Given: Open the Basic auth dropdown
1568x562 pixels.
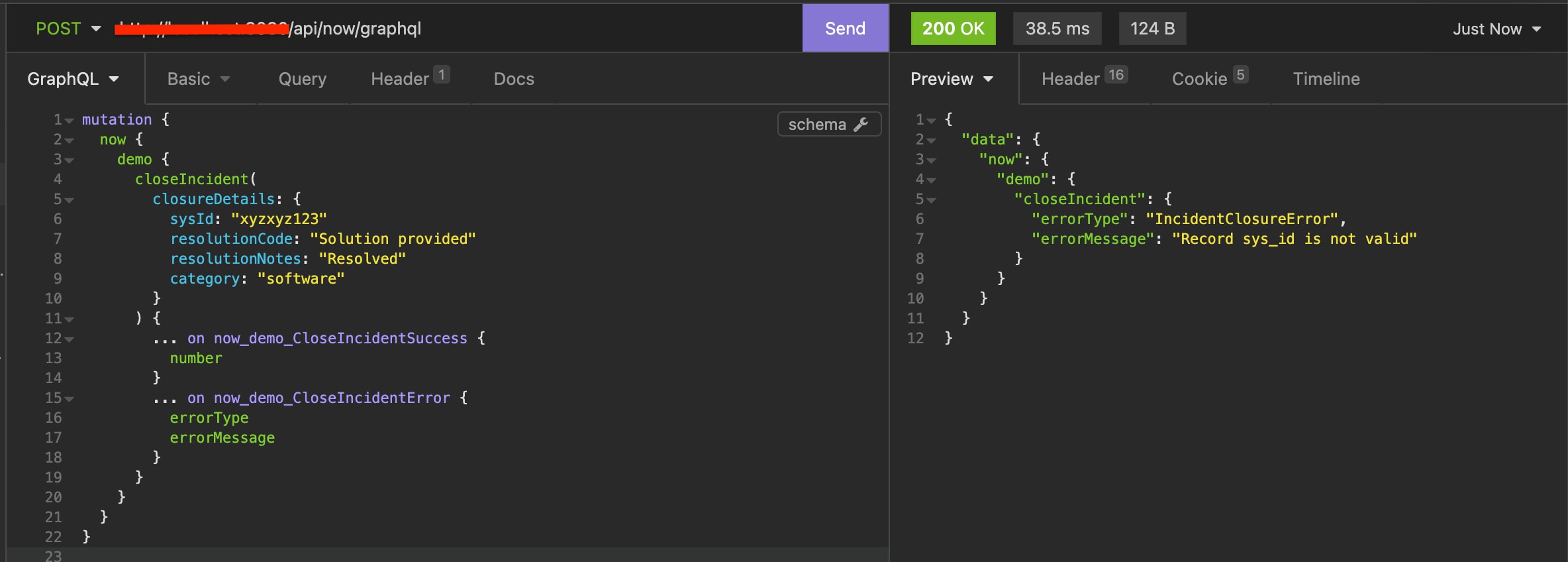Looking at the screenshot, I should (199, 79).
